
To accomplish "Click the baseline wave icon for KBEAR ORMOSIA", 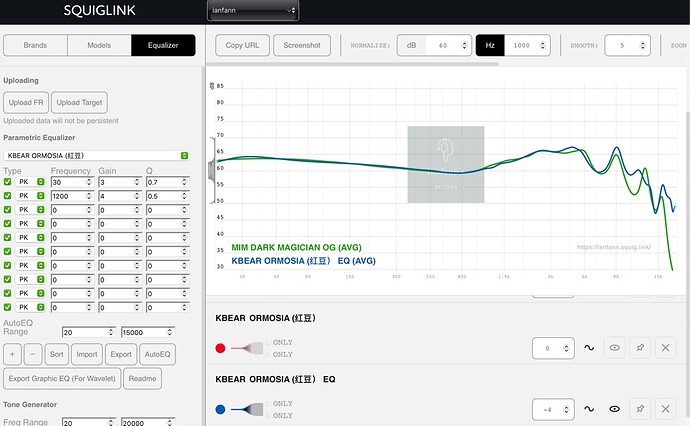I will [589, 348].
